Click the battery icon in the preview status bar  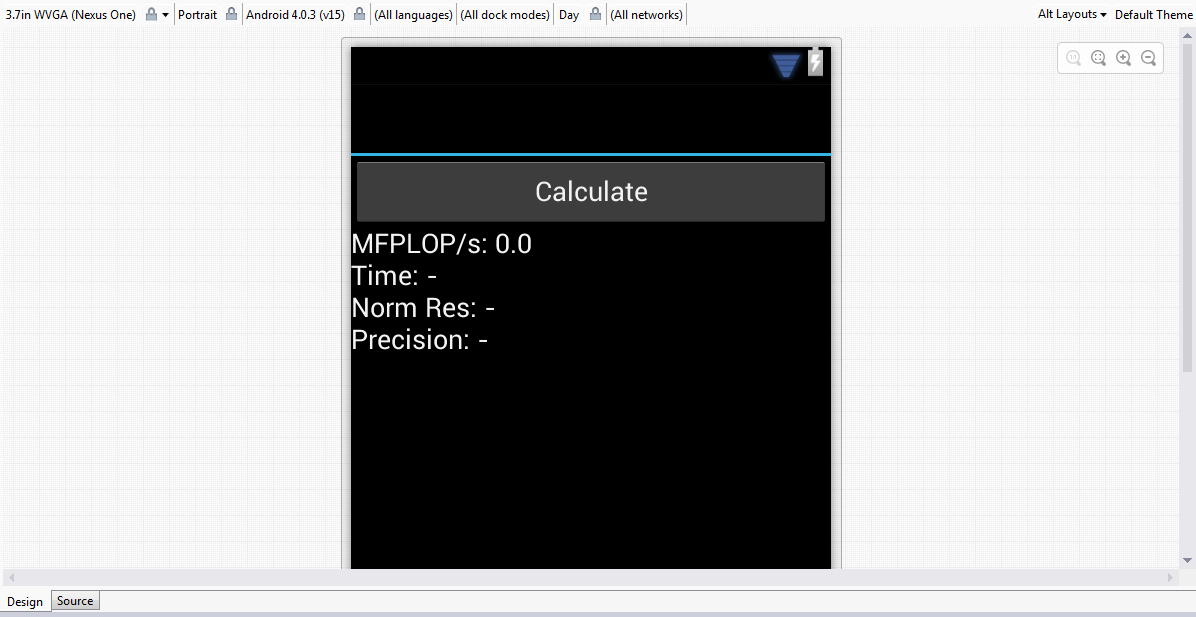(814, 62)
